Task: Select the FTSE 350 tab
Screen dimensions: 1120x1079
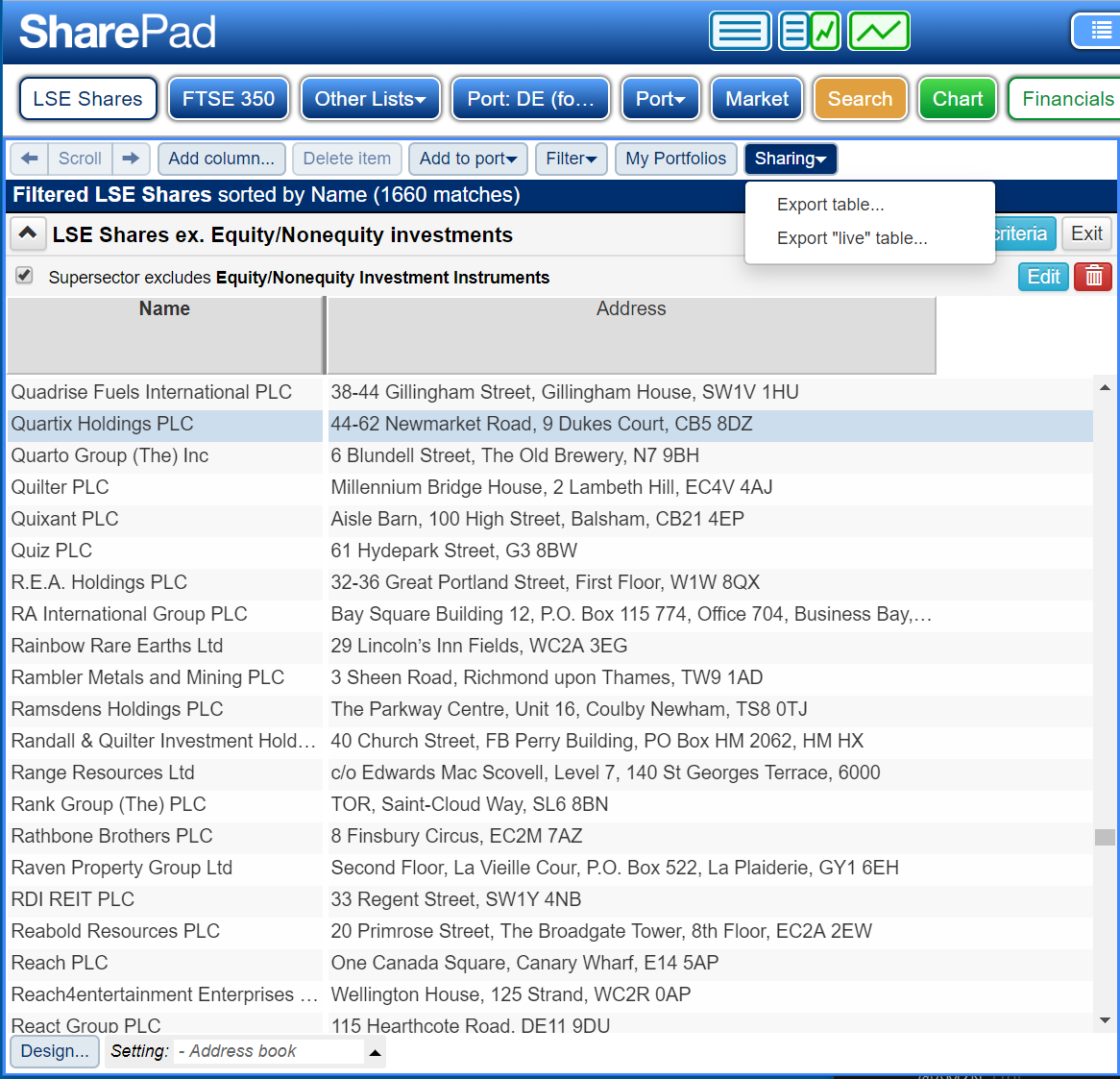Action: (x=229, y=99)
